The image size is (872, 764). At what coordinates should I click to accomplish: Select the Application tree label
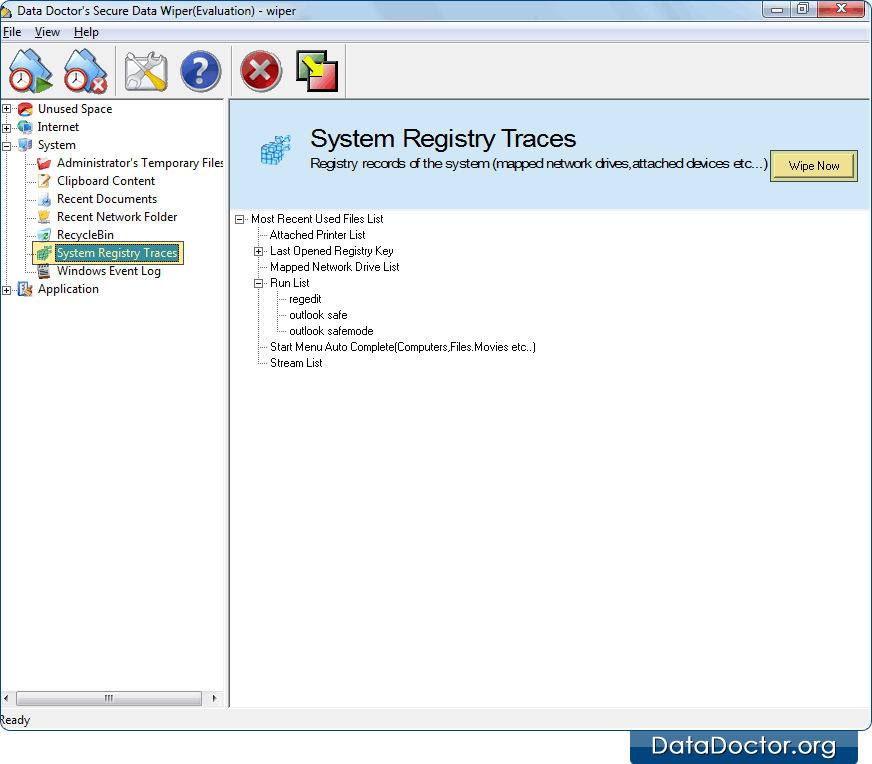pos(68,289)
